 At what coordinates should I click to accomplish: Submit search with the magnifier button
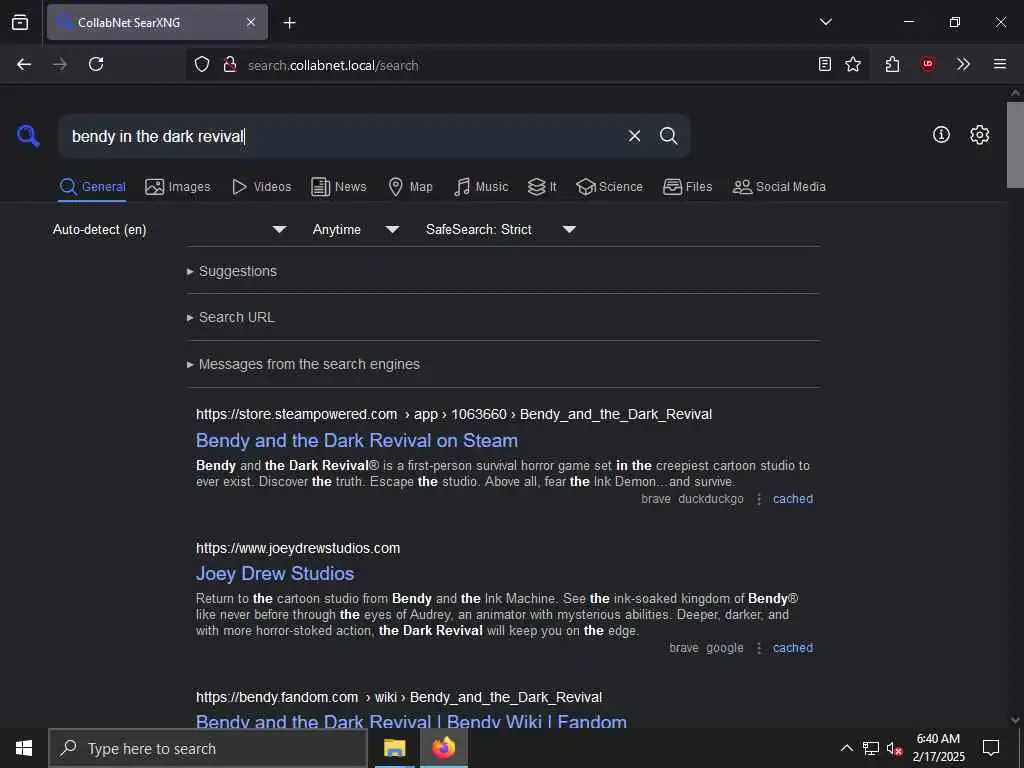pyautogui.click(x=668, y=136)
